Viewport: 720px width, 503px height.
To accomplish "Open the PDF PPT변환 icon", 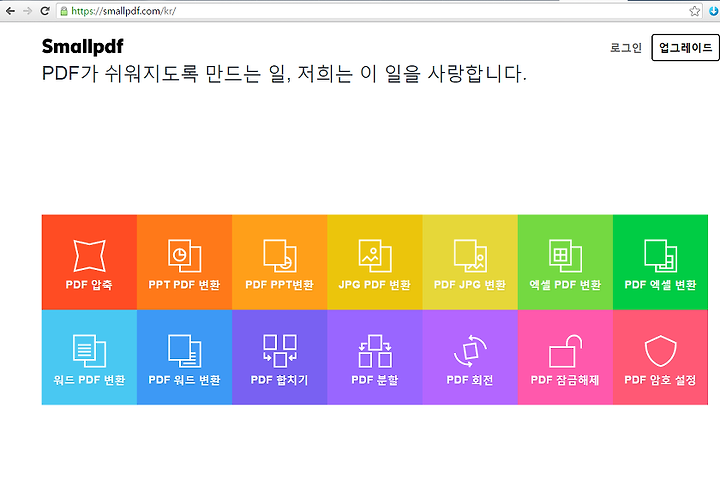I will pos(280,256).
